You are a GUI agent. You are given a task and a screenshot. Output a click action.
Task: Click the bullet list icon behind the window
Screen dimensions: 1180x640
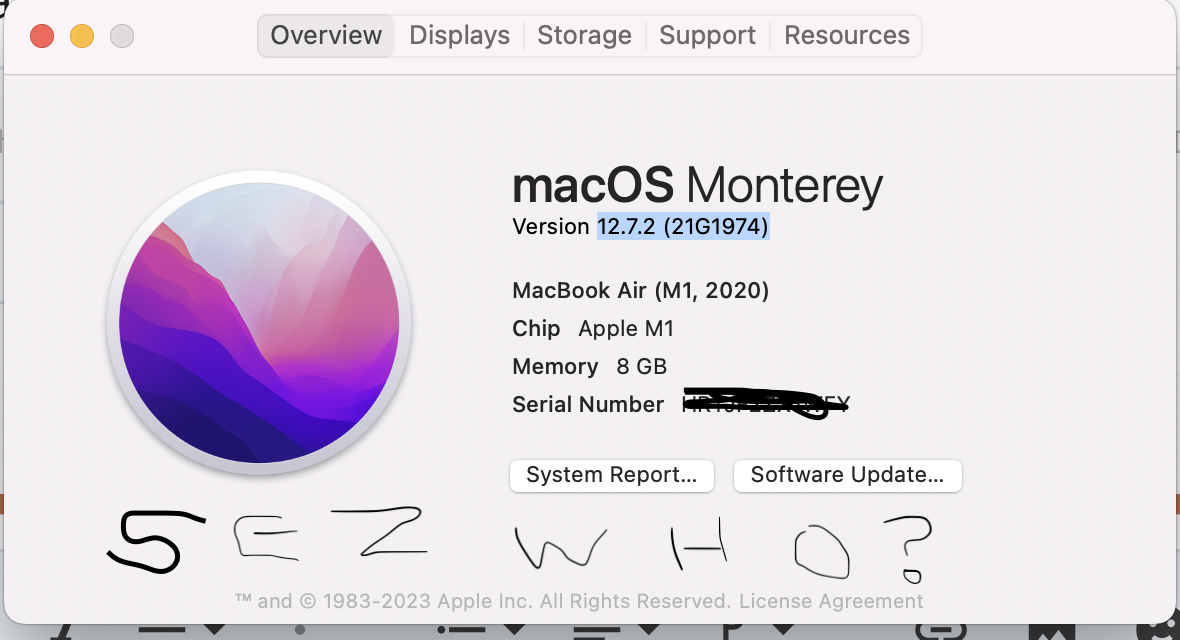pyautogui.click(x=461, y=631)
